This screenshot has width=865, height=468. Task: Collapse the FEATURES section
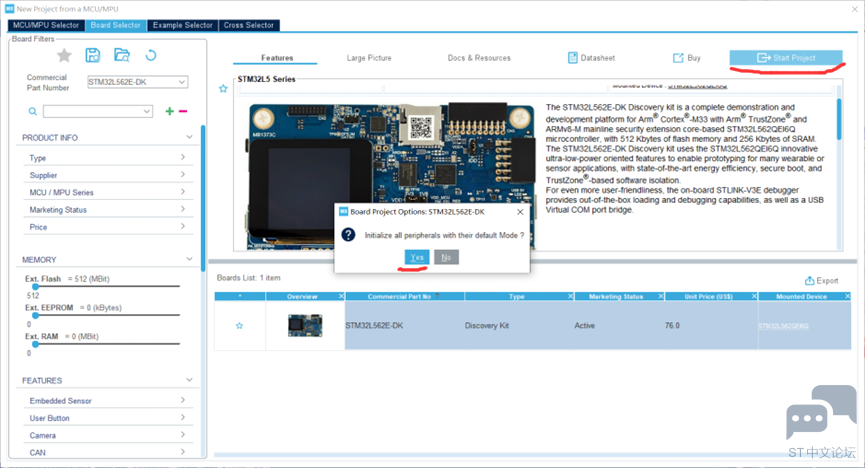[x=189, y=380]
